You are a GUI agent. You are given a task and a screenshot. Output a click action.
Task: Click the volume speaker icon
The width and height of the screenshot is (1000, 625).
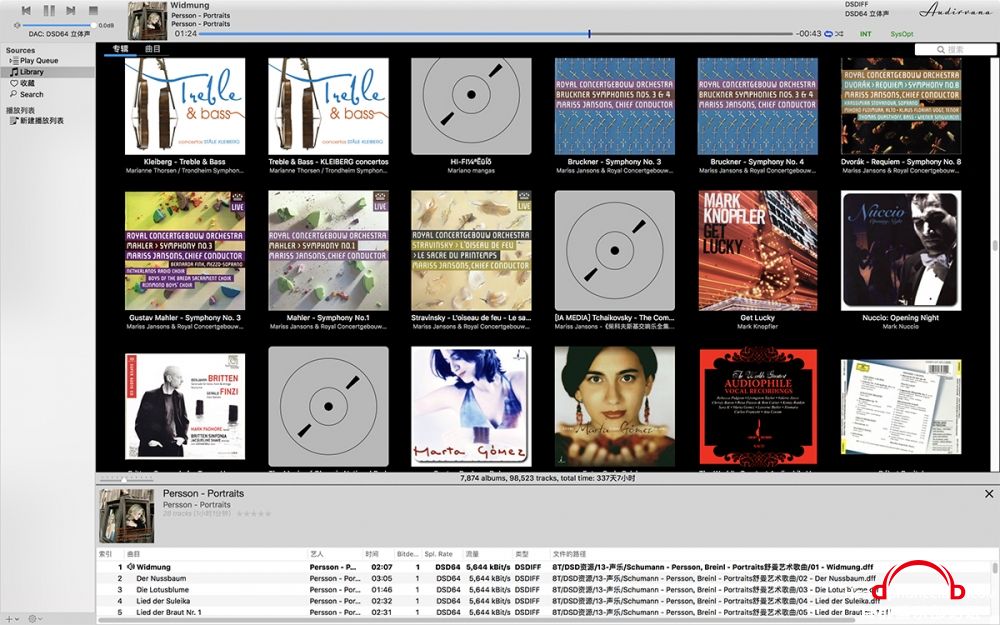pos(17,26)
